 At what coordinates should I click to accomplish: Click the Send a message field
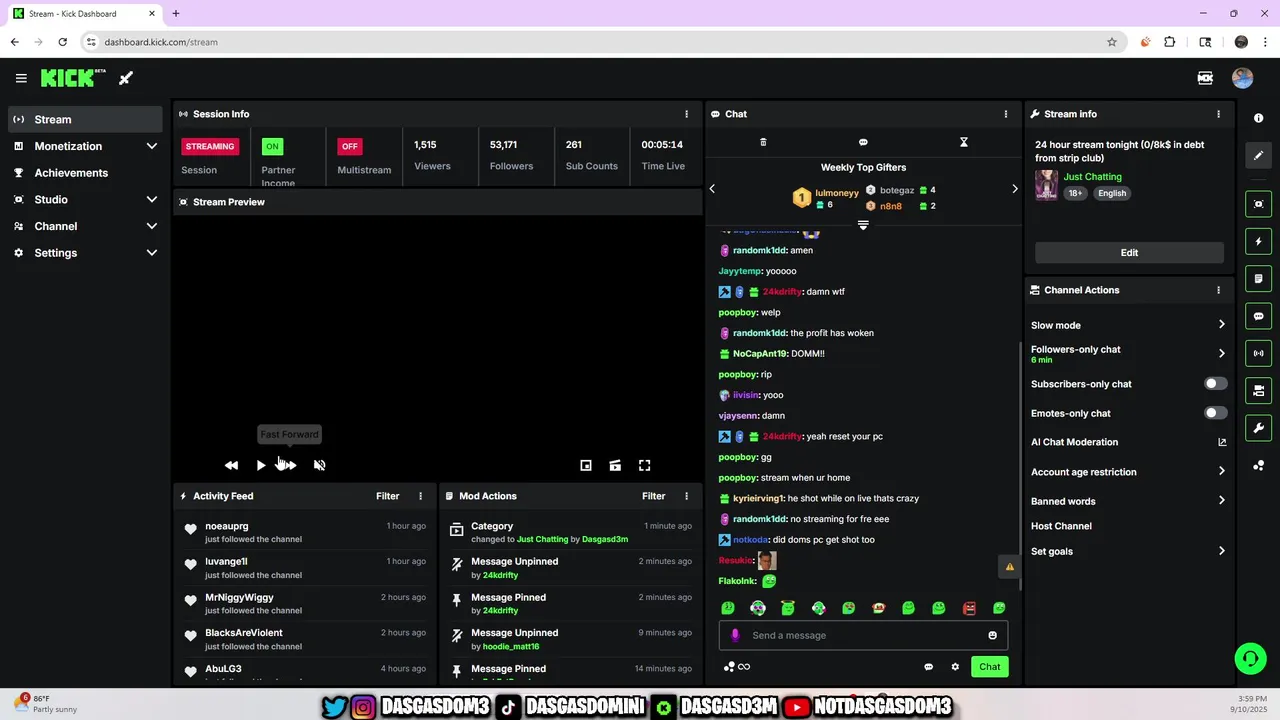pyautogui.click(x=863, y=635)
